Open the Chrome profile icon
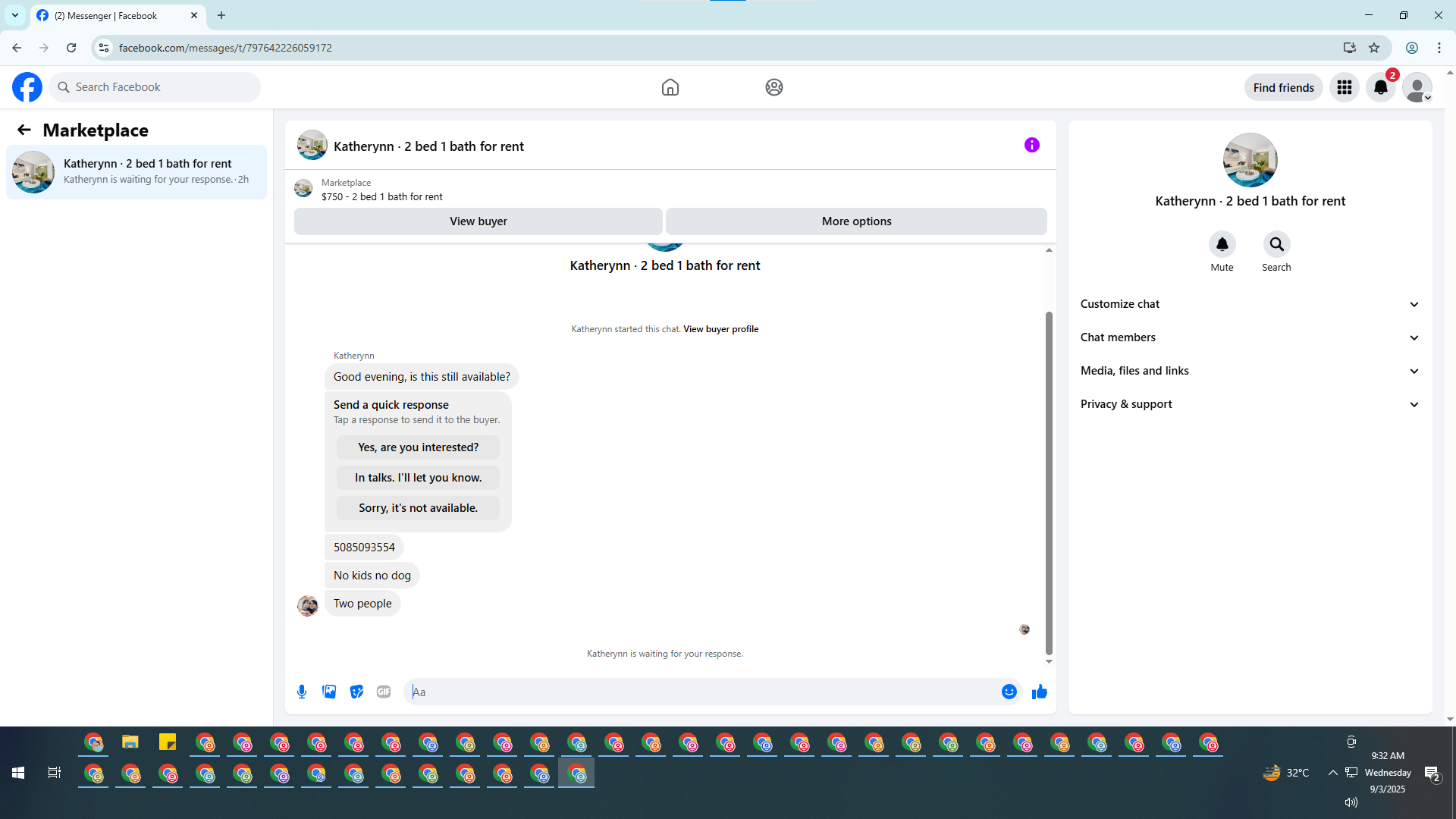The height and width of the screenshot is (819, 1456). (1412, 48)
